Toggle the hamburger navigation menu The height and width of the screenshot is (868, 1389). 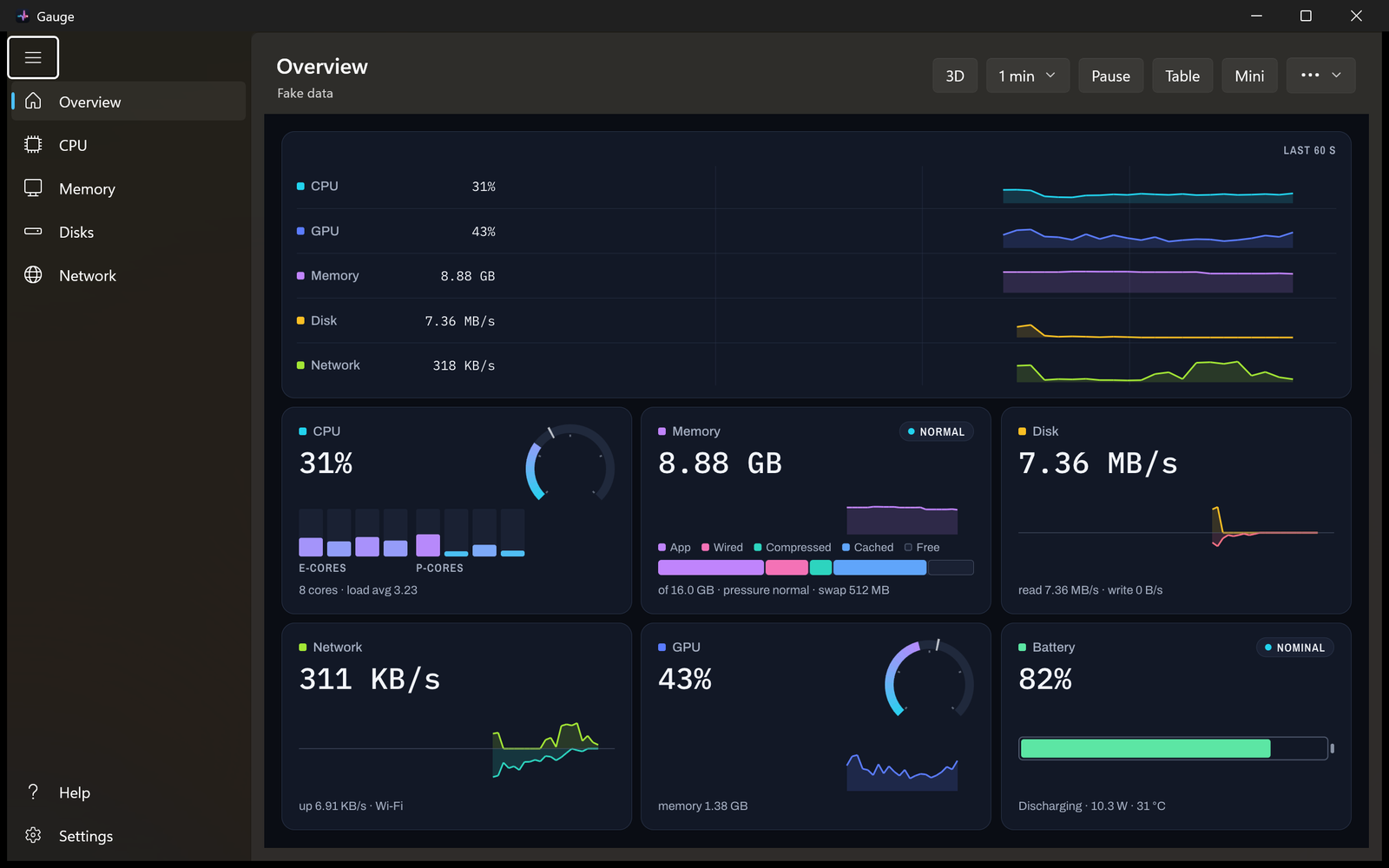tap(33, 57)
